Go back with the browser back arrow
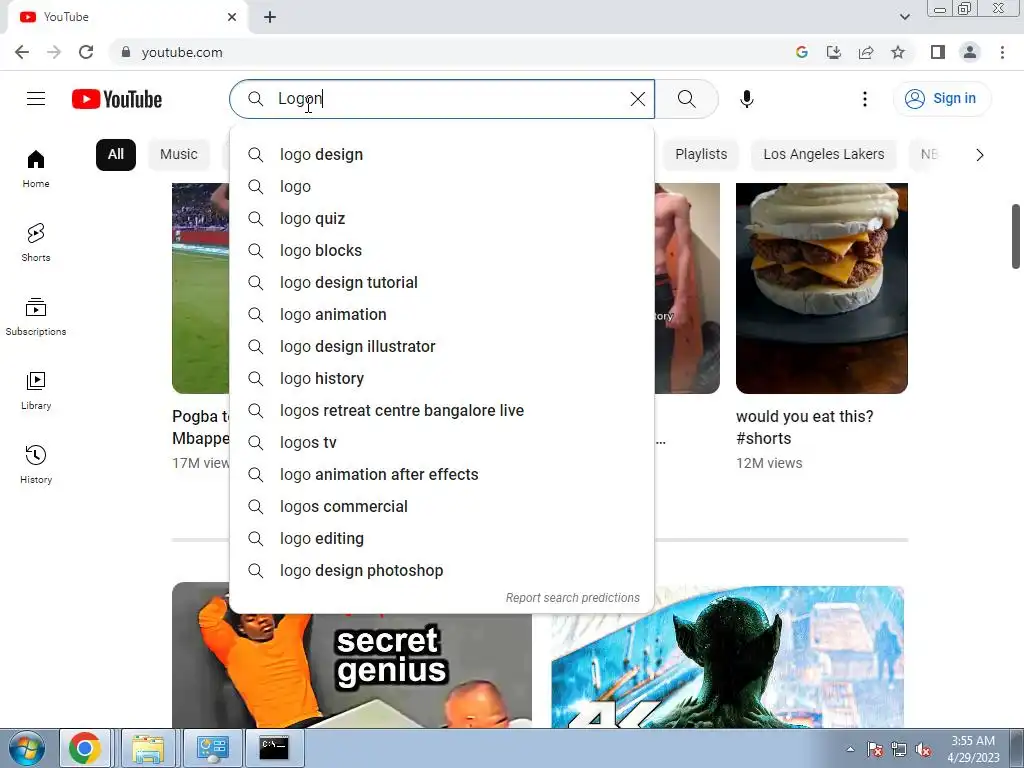Image resolution: width=1024 pixels, height=768 pixels. coord(22,52)
